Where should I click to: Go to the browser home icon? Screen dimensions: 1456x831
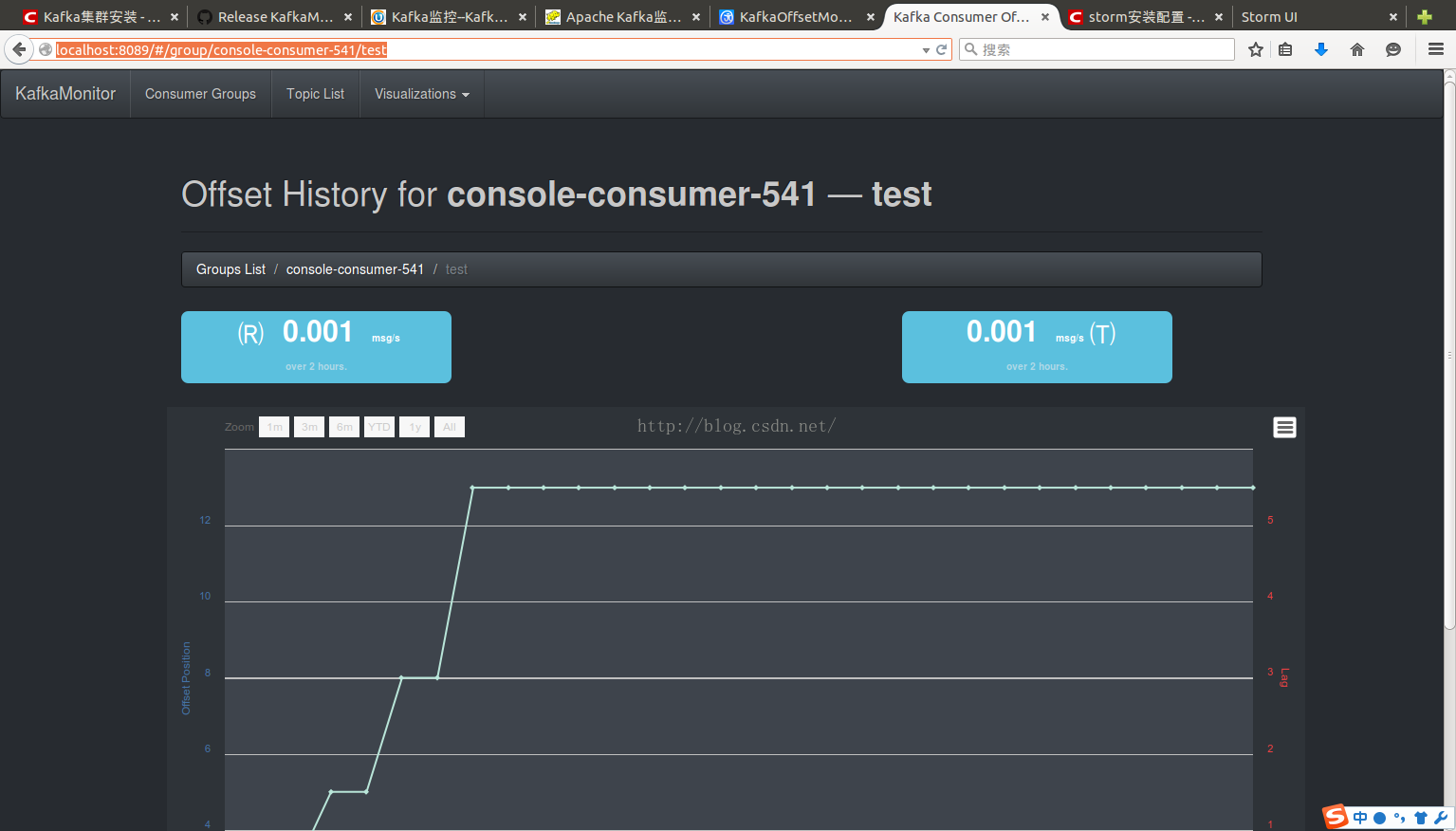pyautogui.click(x=1357, y=49)
